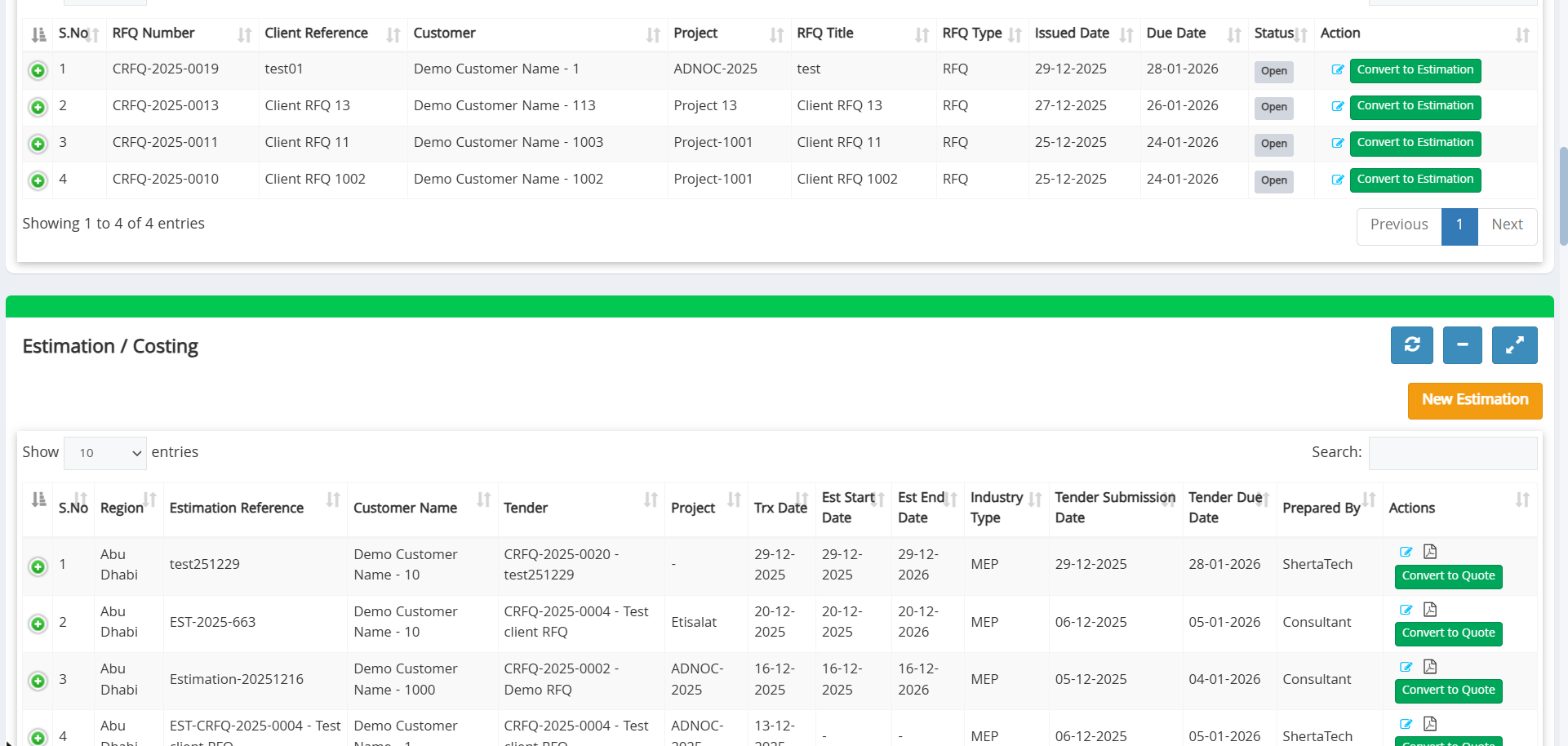Select page 1 in RFQ pagination
1568x746 pixels.
1460,226
